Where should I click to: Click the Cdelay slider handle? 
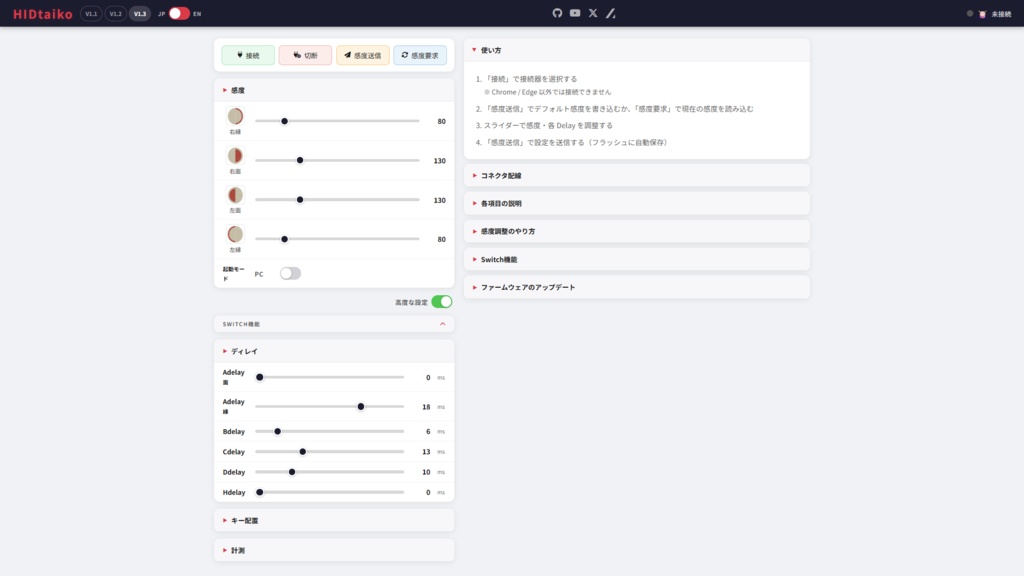(302, 452)
